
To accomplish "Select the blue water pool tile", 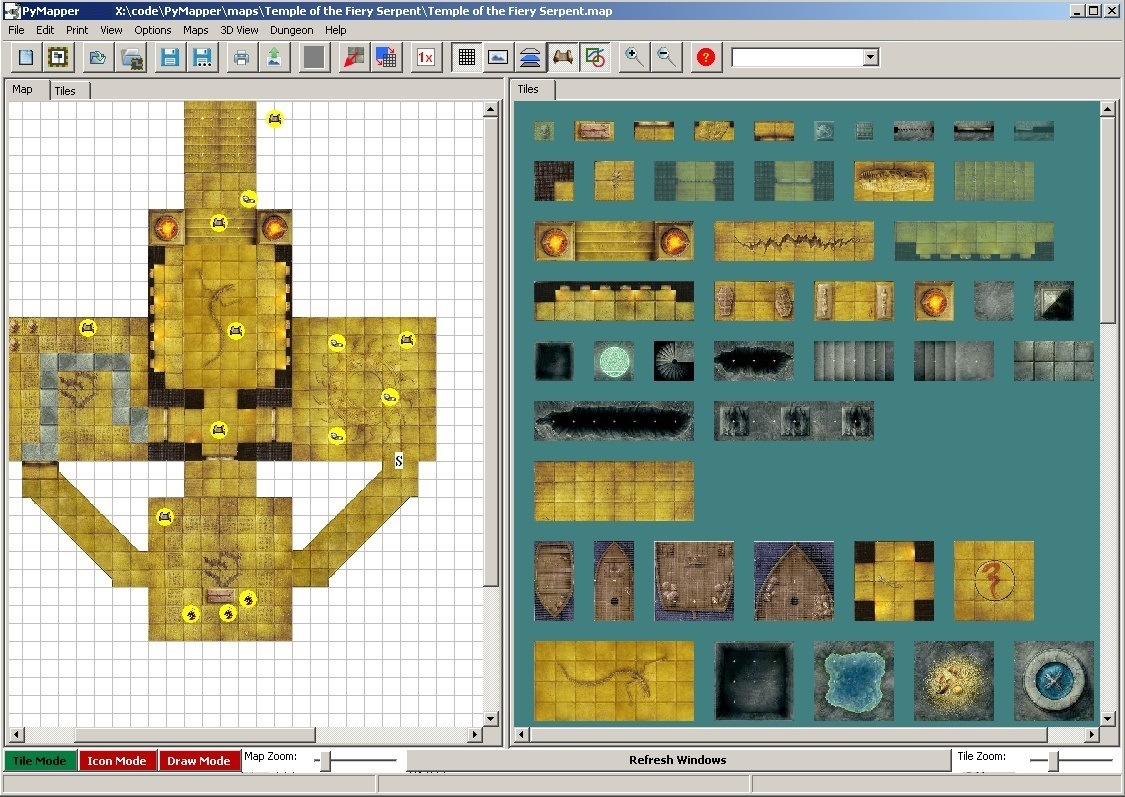I will (854, 681).
